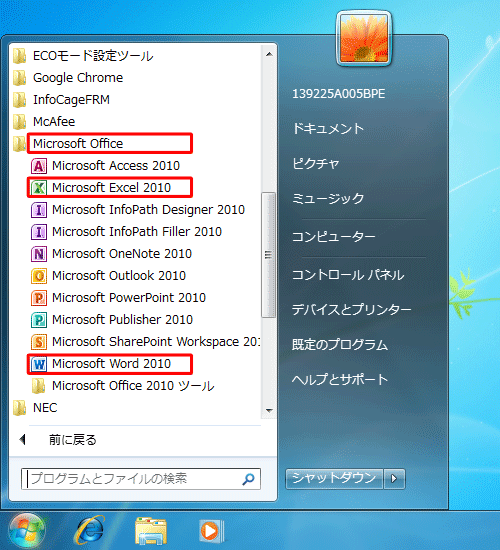Click the Publisher 2010 icon
The width and height of the screenshot is (500, 550).
pos(39,320)
